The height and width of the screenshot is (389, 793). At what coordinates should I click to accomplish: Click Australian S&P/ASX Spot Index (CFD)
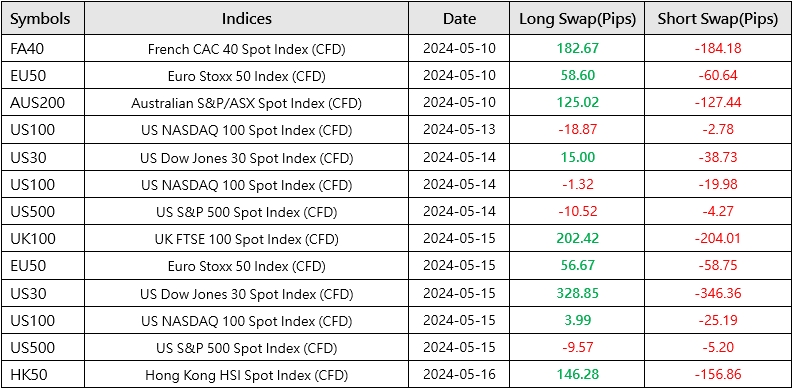click(247, 103)
